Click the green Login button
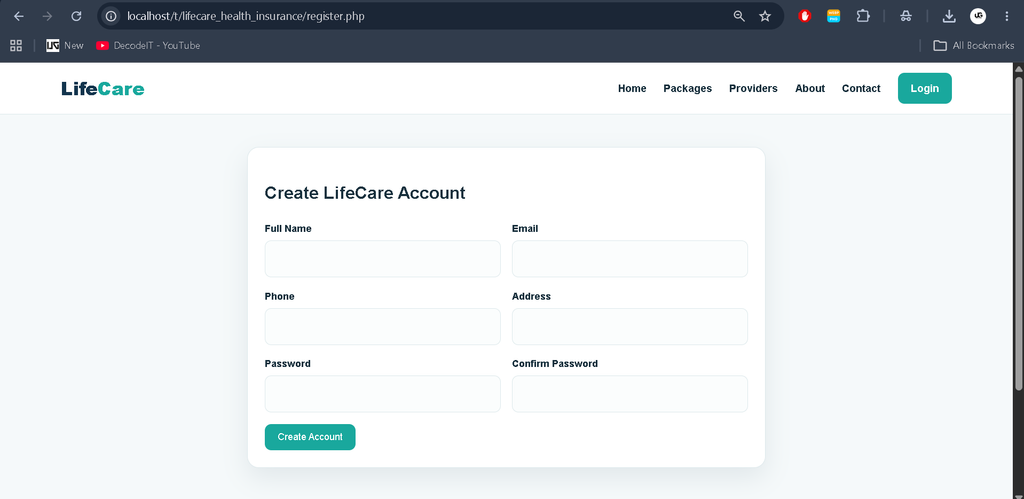 [925, 88]
